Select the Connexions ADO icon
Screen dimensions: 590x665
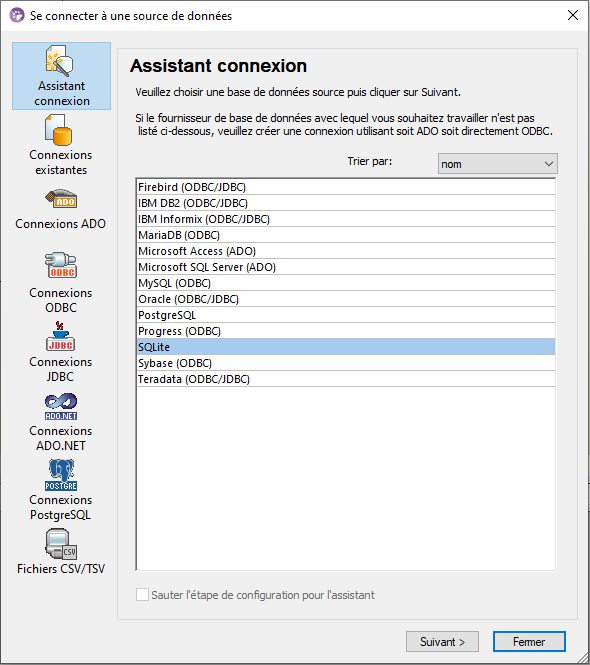click(x=62, y=199)
